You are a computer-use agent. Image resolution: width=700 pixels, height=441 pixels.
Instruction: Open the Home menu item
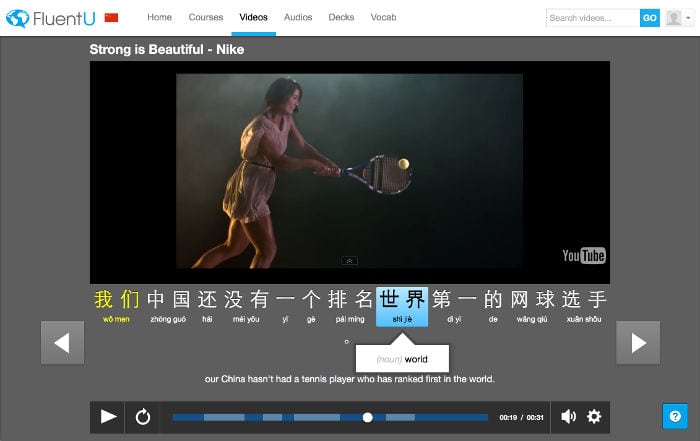pos(159,17)
